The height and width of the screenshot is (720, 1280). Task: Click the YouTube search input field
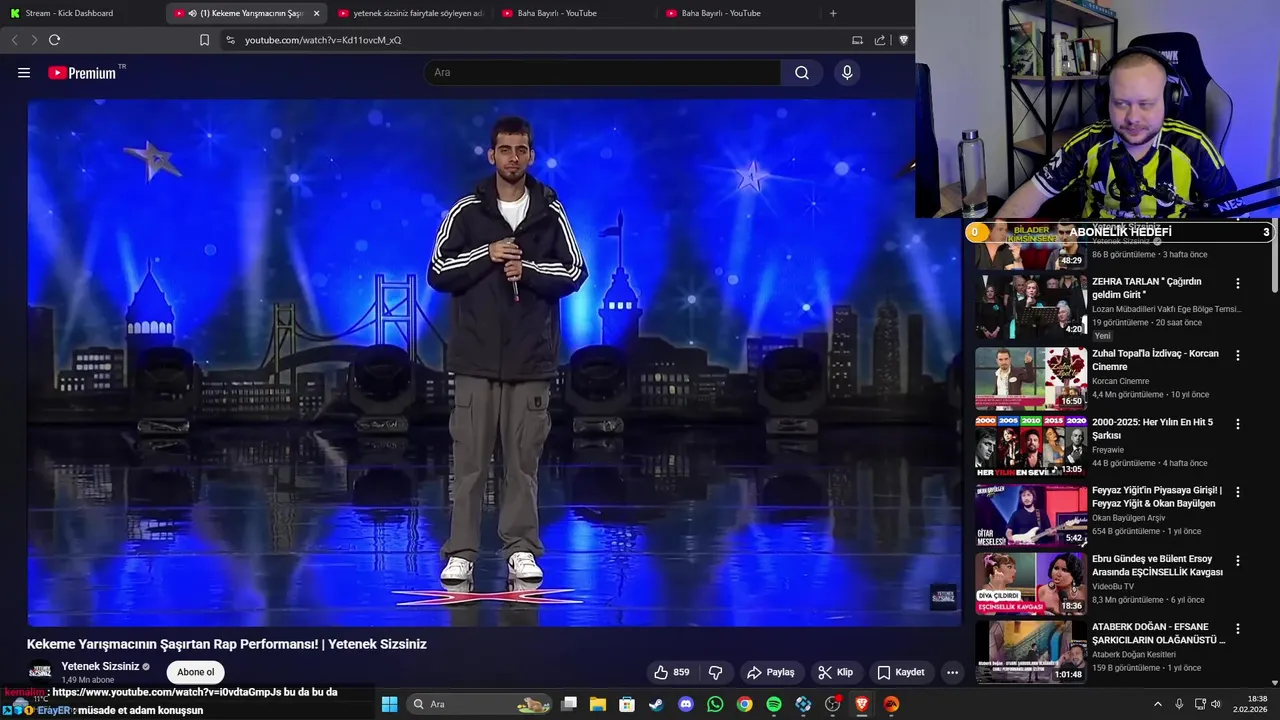click(x=603, y=73)
